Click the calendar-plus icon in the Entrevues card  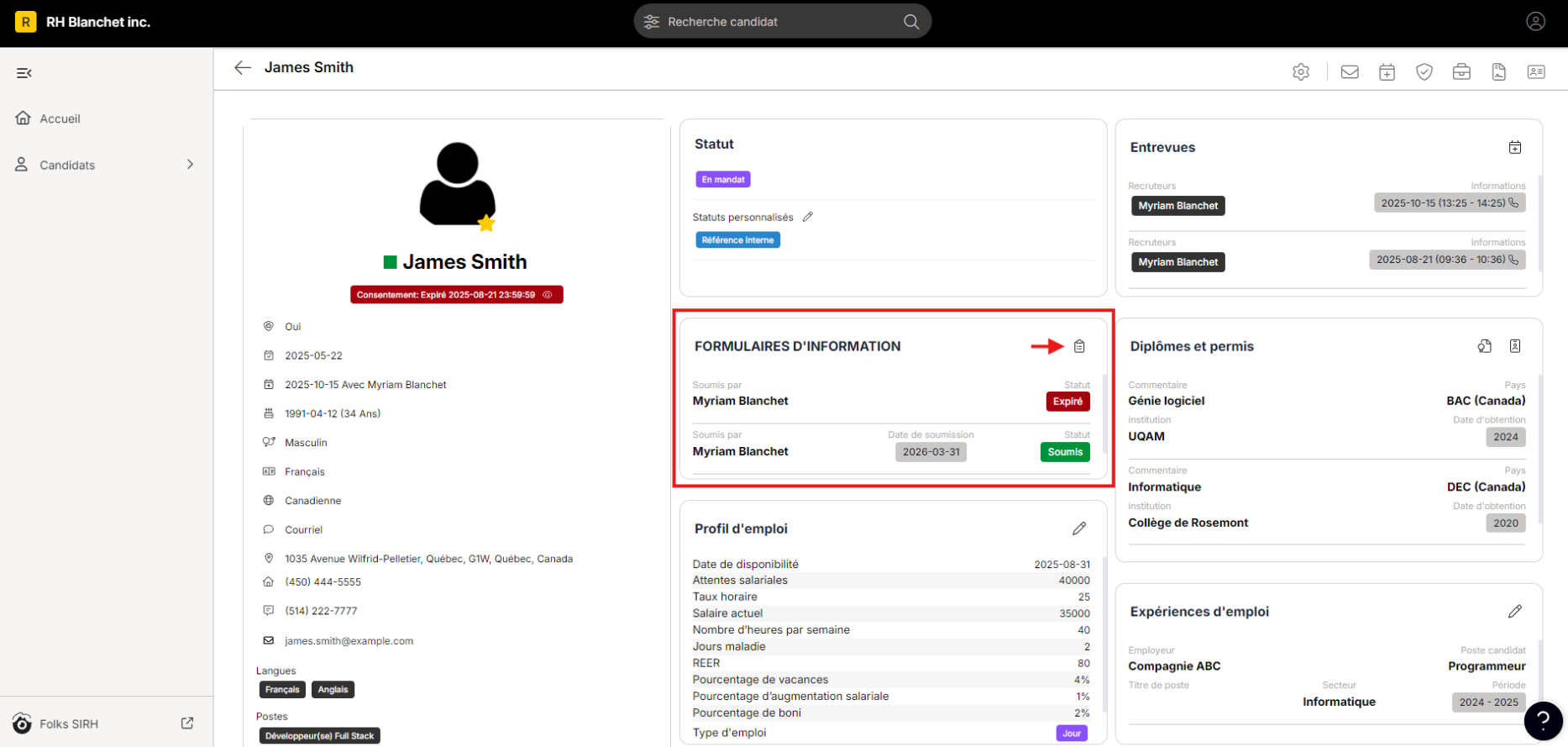click(1515, 148)
